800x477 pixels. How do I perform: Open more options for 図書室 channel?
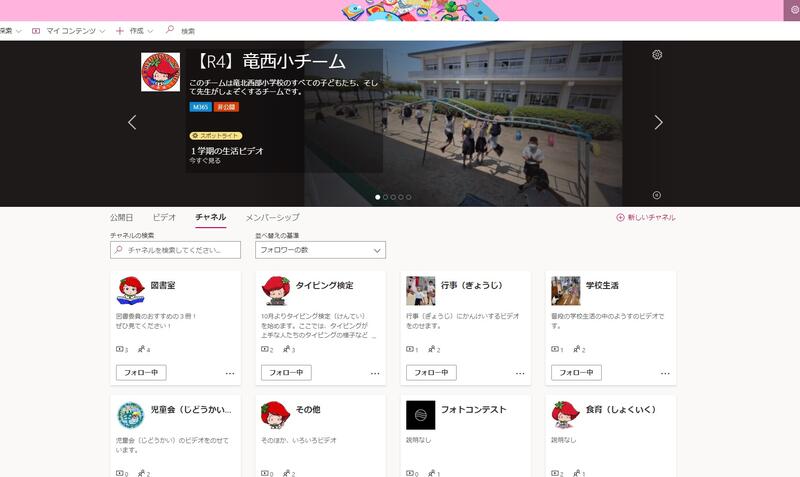(230, 373)
